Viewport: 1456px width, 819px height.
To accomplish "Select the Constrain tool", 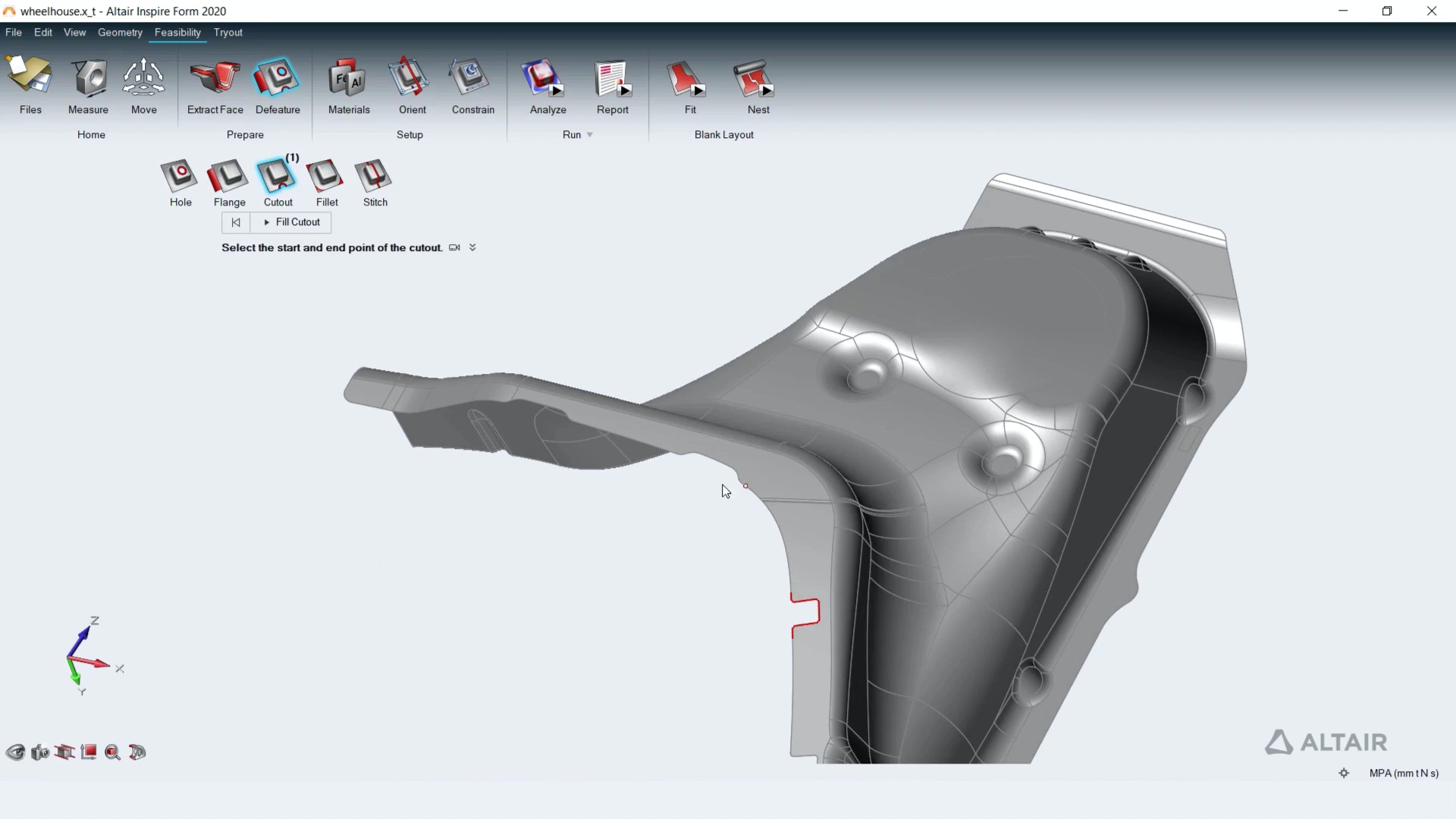I will tap(472, 83).
